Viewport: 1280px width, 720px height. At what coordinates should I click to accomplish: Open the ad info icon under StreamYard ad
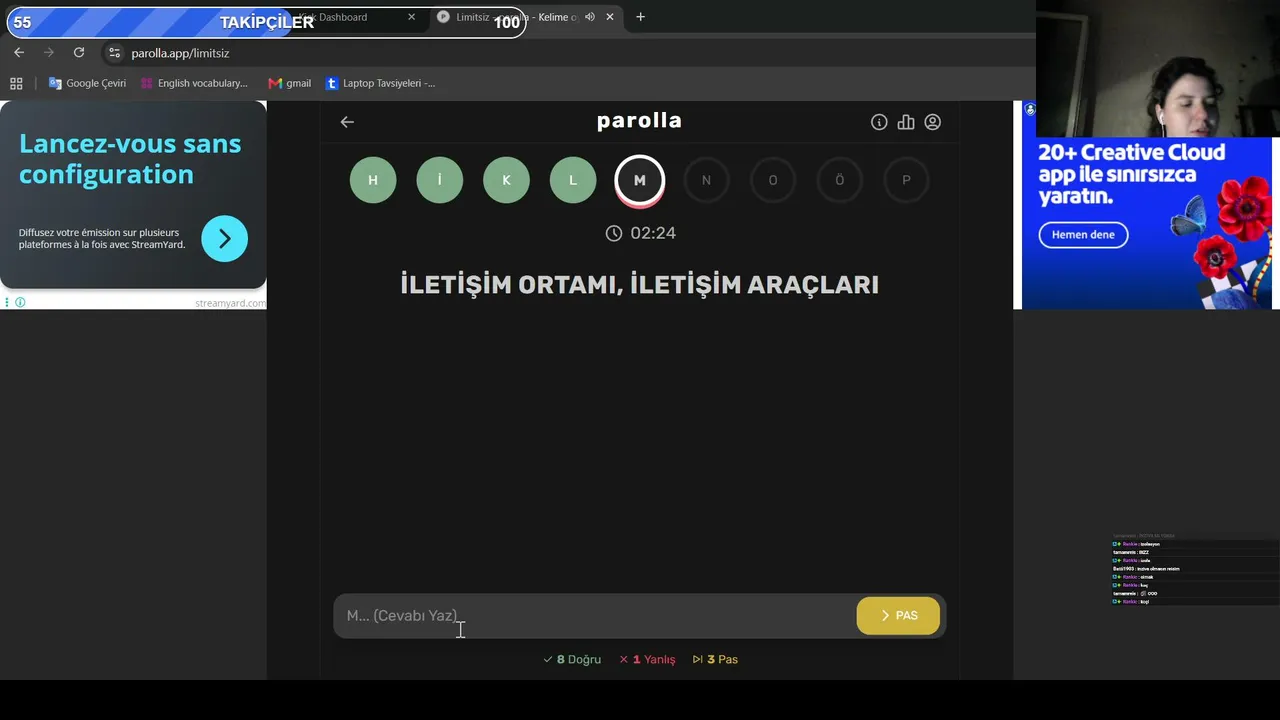20,302
